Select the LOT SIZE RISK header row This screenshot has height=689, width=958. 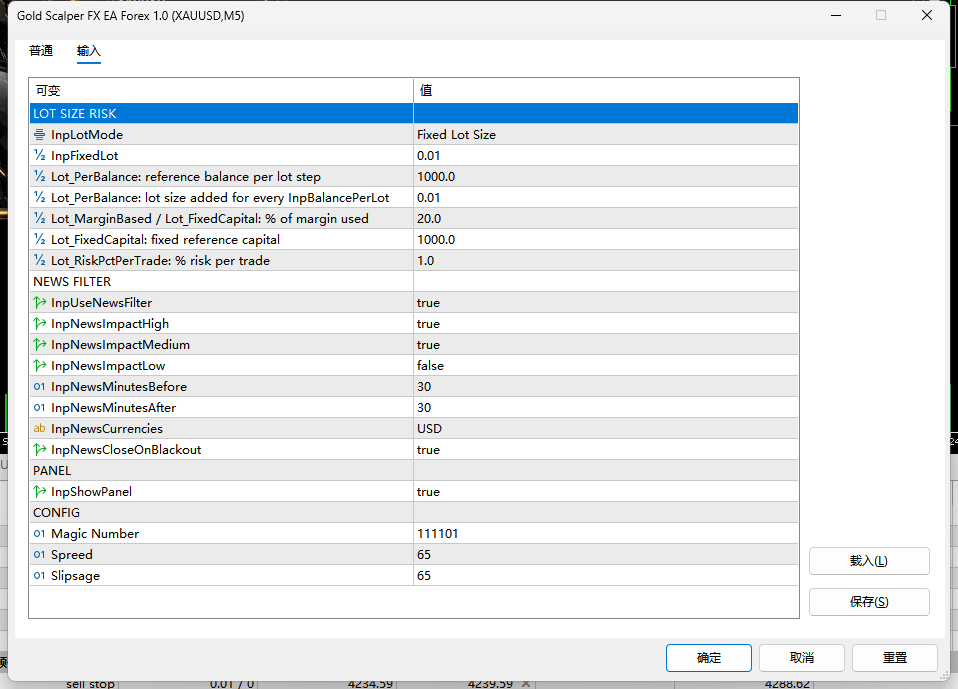coord(414,114)
